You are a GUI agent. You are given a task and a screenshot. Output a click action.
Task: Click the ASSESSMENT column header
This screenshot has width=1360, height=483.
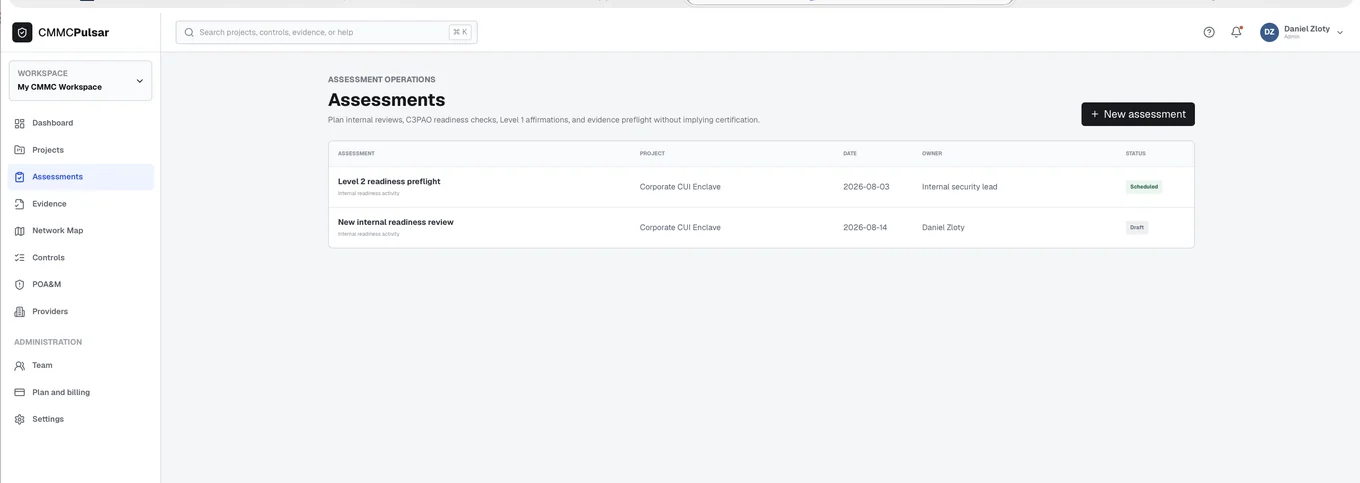click(356, 154)
